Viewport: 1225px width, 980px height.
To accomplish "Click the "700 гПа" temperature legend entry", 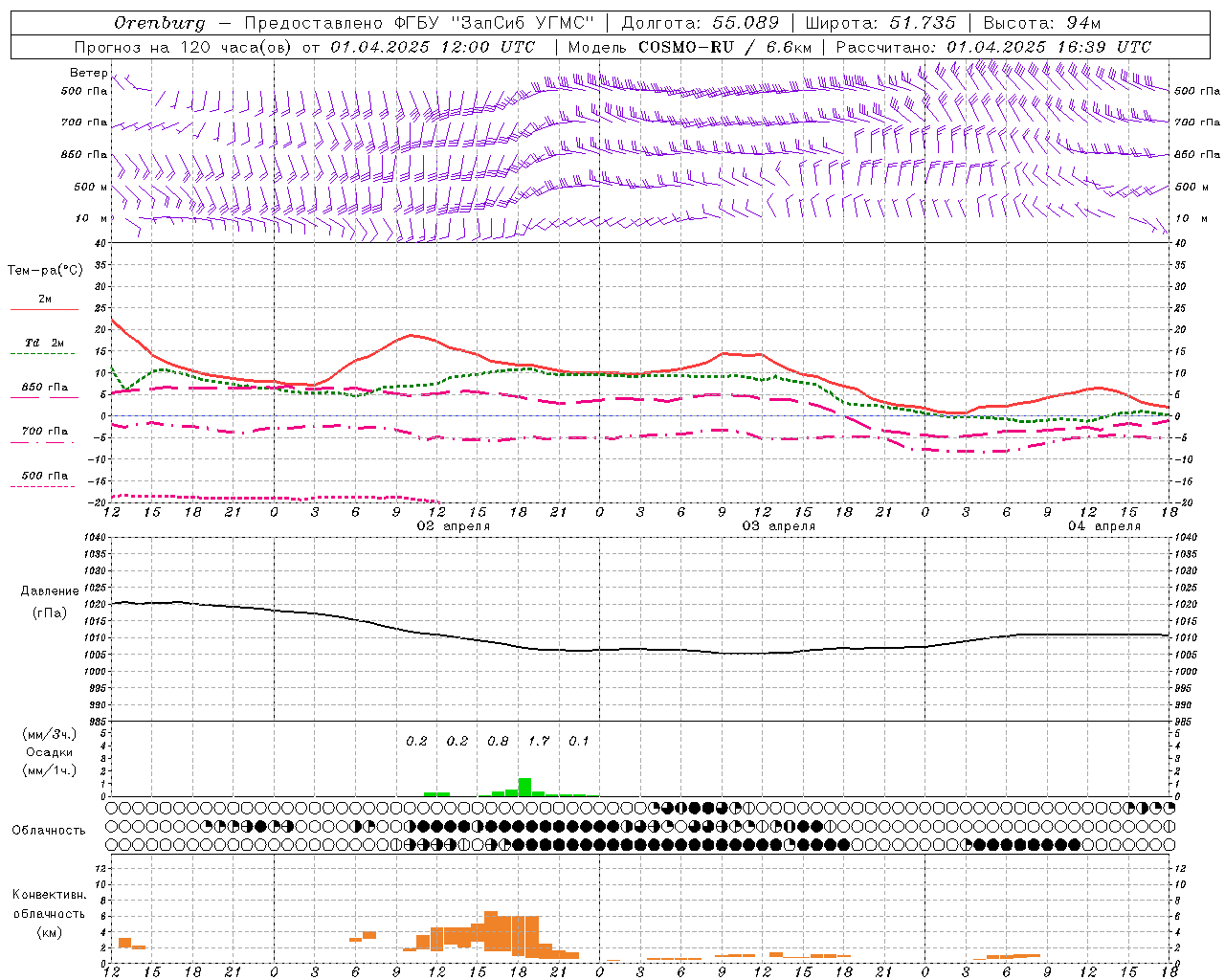I will pos(45,432).
